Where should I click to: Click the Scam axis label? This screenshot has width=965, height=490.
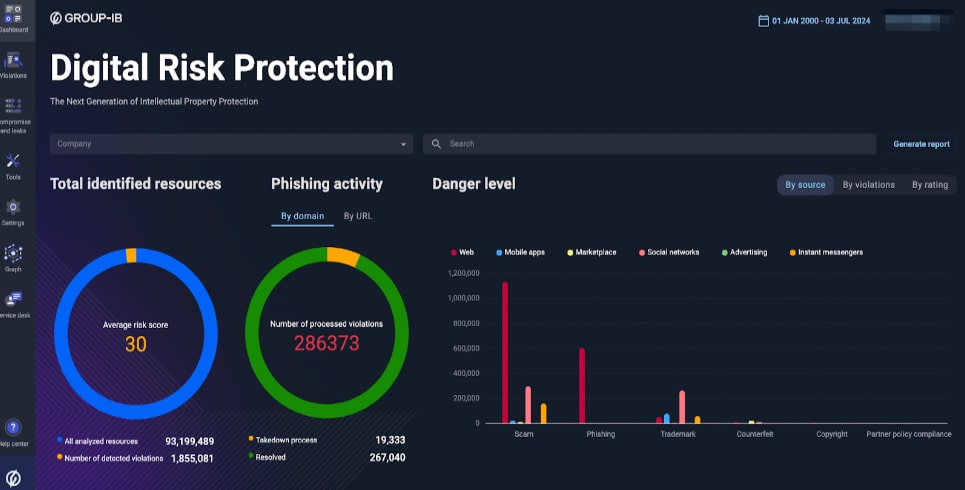click(524, 434)
